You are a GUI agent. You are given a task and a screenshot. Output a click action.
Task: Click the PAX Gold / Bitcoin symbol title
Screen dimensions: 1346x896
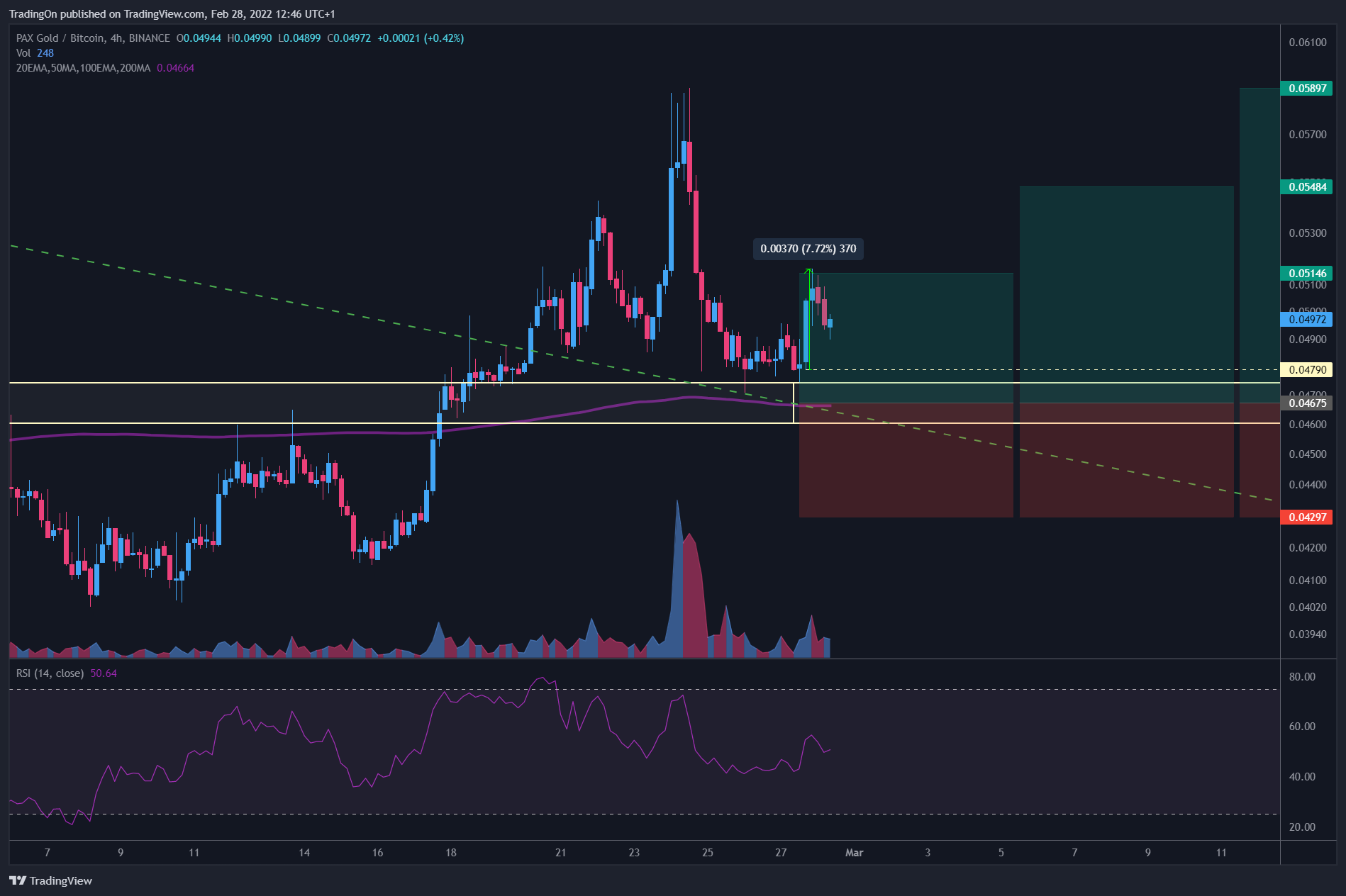[x=93, y=38]
